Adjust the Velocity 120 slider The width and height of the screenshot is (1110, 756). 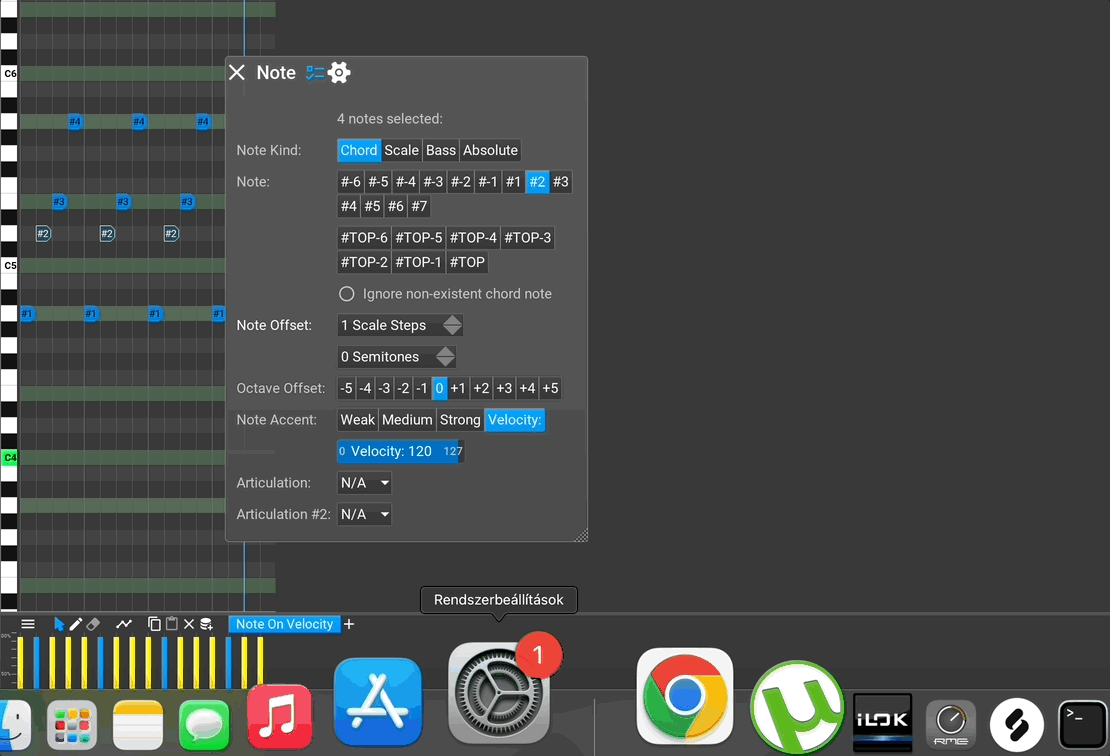pyautogui.click(x=401, y=452)
